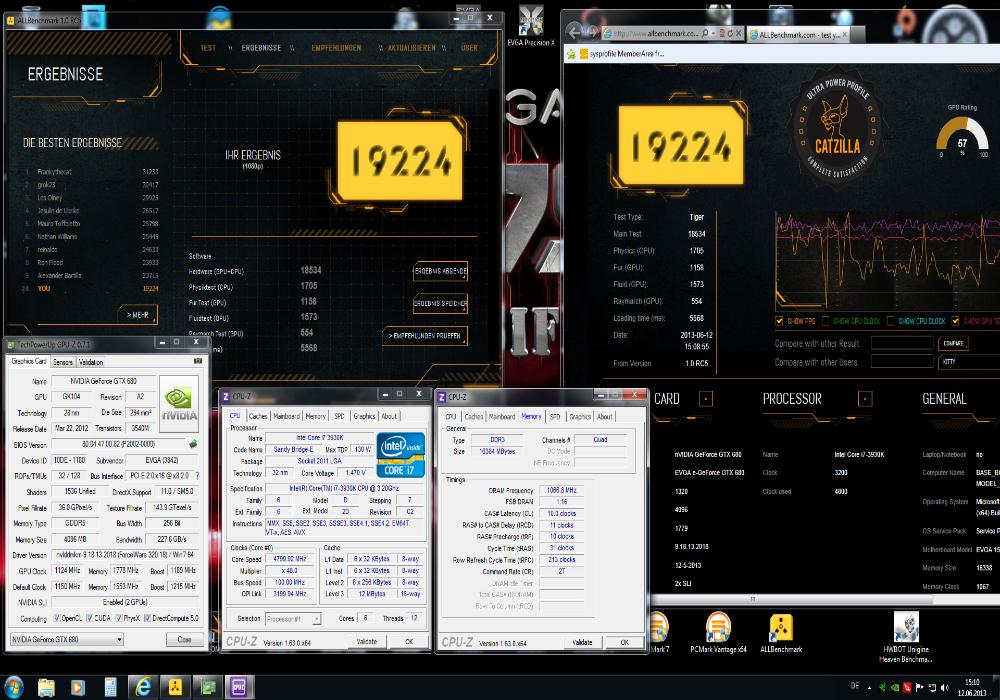The height and width of the screenshot is (700, 1000).
Task: Open the Caches tab in left CPU-Z window
Action: [x=258, y=416]
